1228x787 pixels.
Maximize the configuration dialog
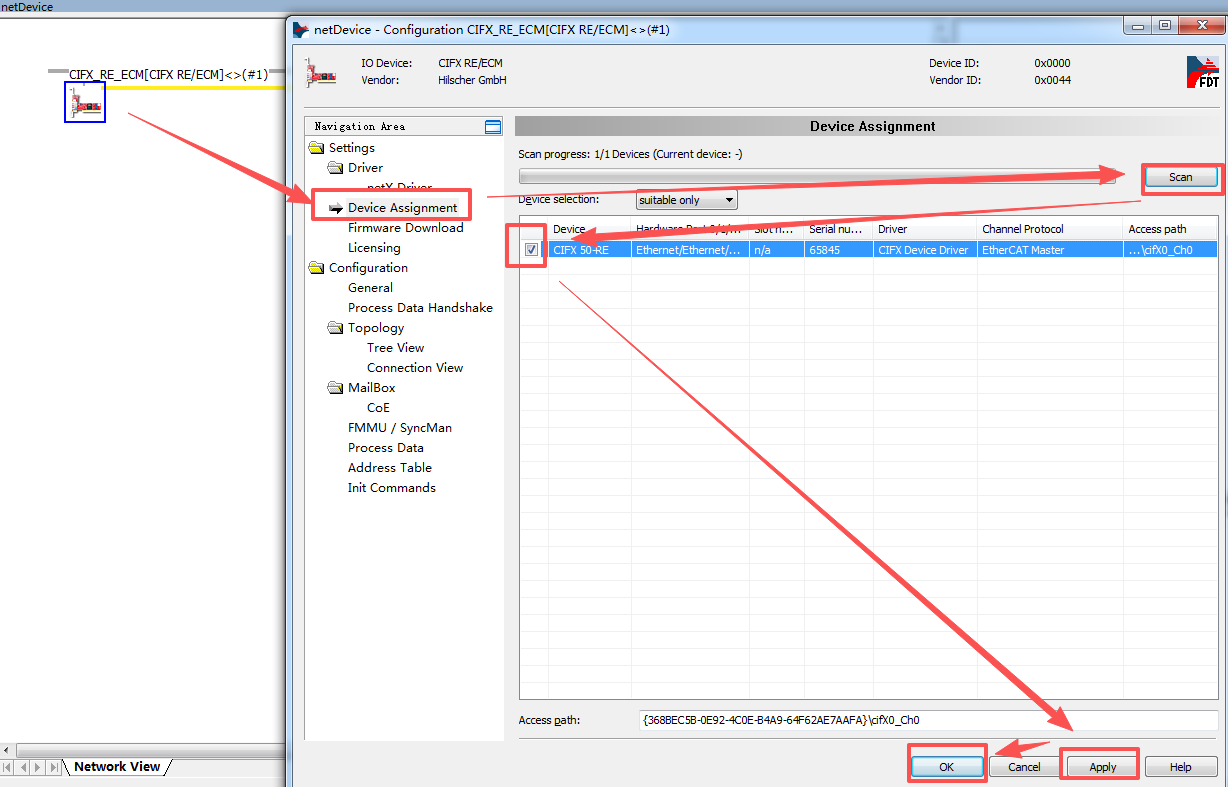coord(1165,26)
